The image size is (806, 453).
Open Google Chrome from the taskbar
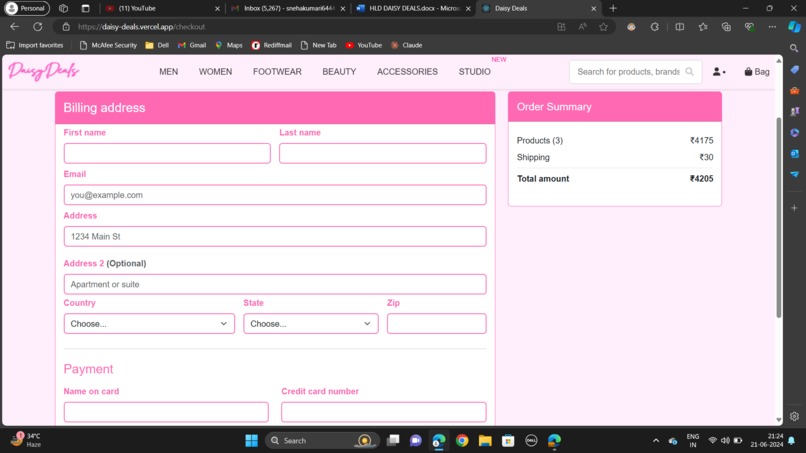click(x=462, y=441)
